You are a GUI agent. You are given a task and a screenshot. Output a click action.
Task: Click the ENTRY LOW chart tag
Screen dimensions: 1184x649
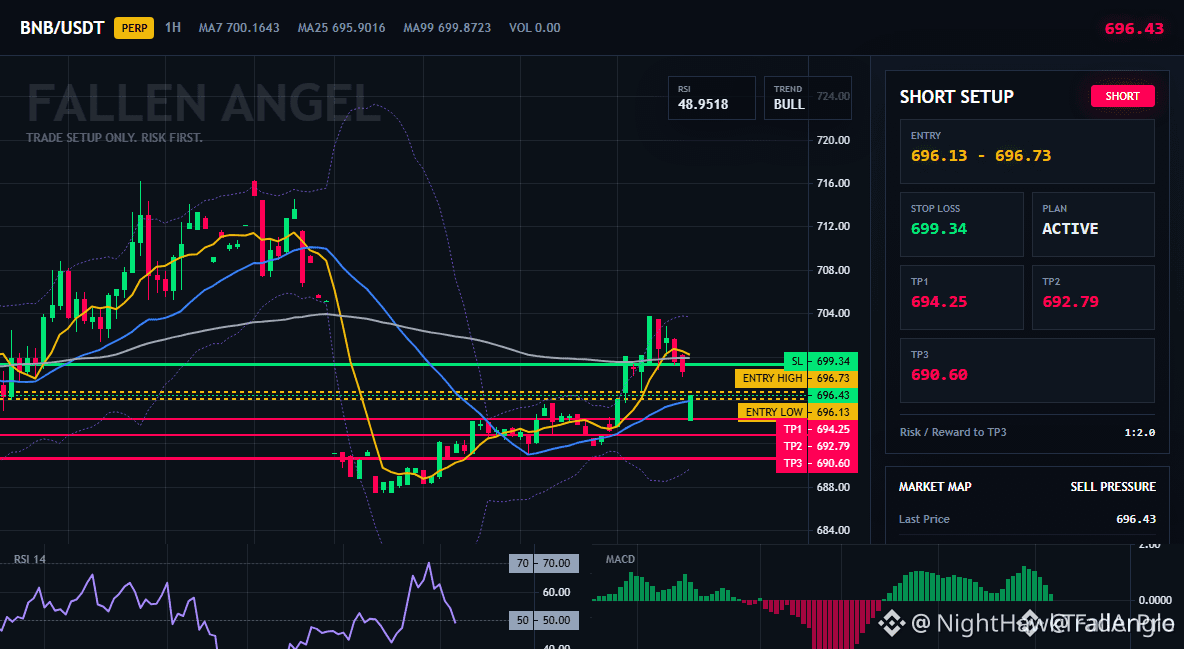point(773,412)
